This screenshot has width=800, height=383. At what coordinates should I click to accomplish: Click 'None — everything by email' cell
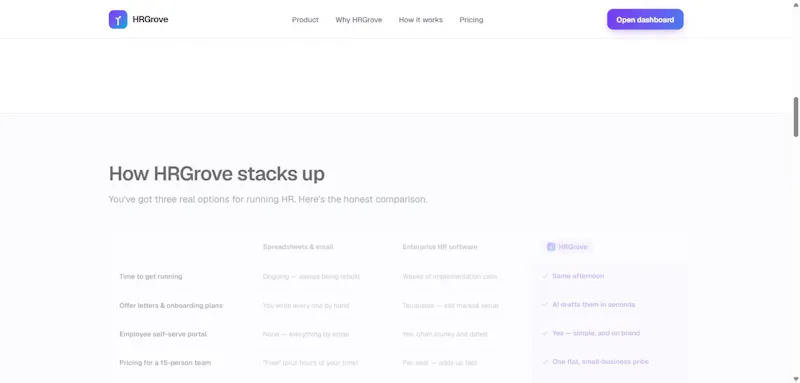pos(306,334)
